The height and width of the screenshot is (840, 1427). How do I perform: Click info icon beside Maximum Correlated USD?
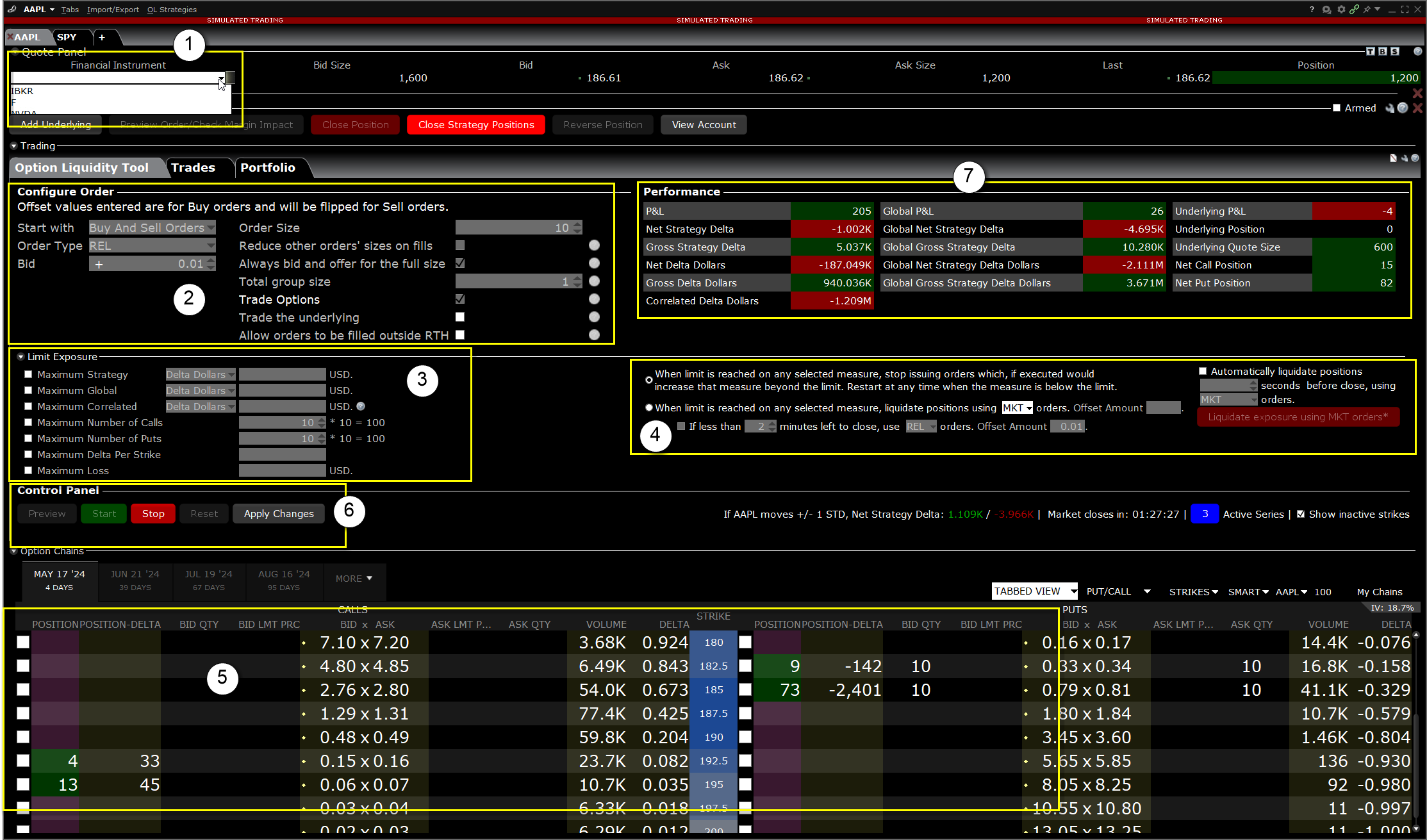click(x=361, y=406)
